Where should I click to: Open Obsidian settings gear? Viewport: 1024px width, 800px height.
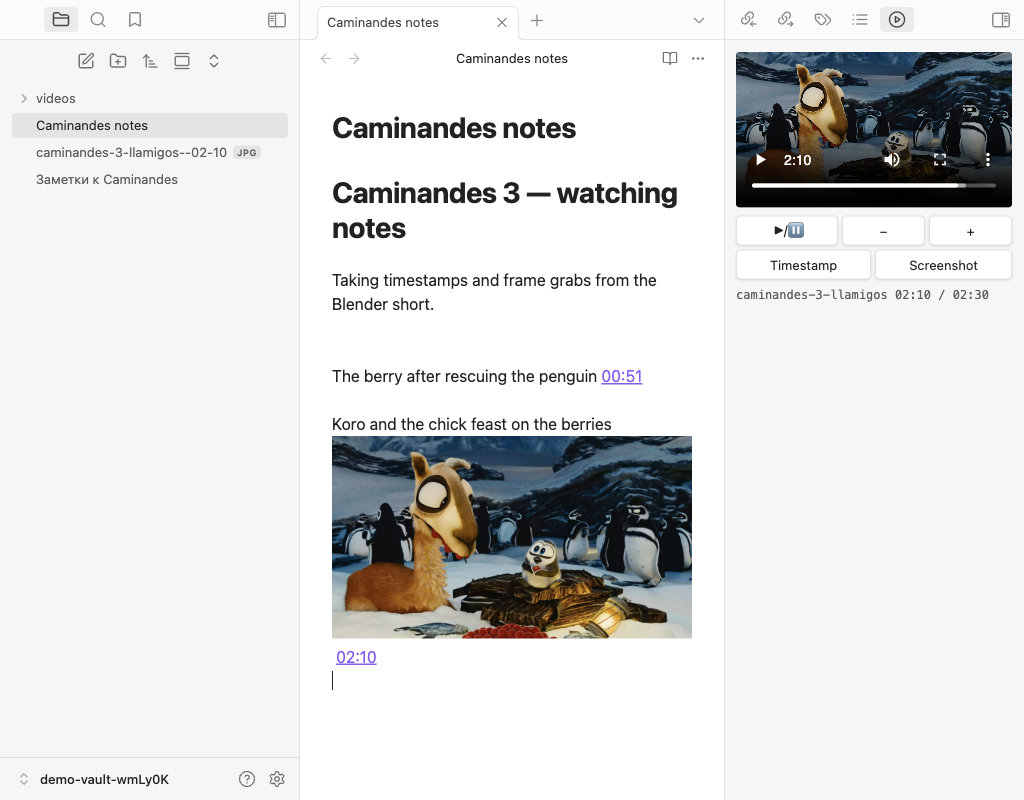tap(277, 779)
